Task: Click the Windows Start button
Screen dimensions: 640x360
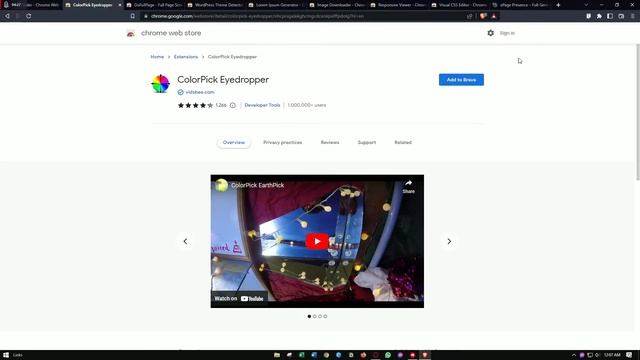Action: coord(6,355)
